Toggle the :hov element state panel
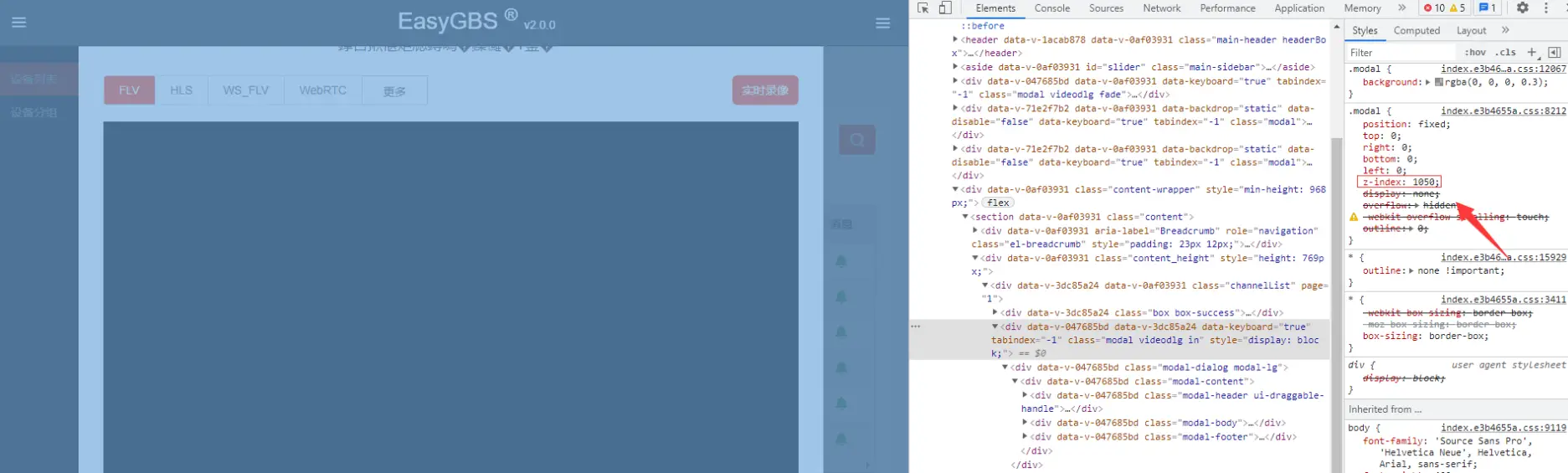The height and width of the screenshot is (473, 1568). (x=1475, y=52)
